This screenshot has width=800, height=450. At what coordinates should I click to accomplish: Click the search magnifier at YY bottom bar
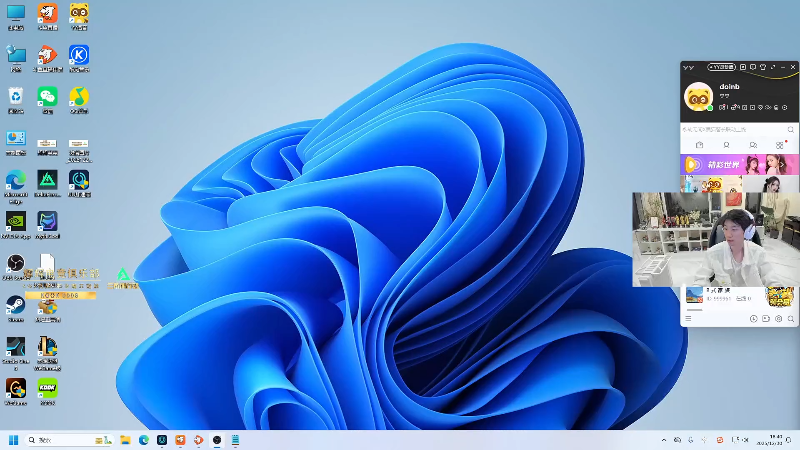791,318
